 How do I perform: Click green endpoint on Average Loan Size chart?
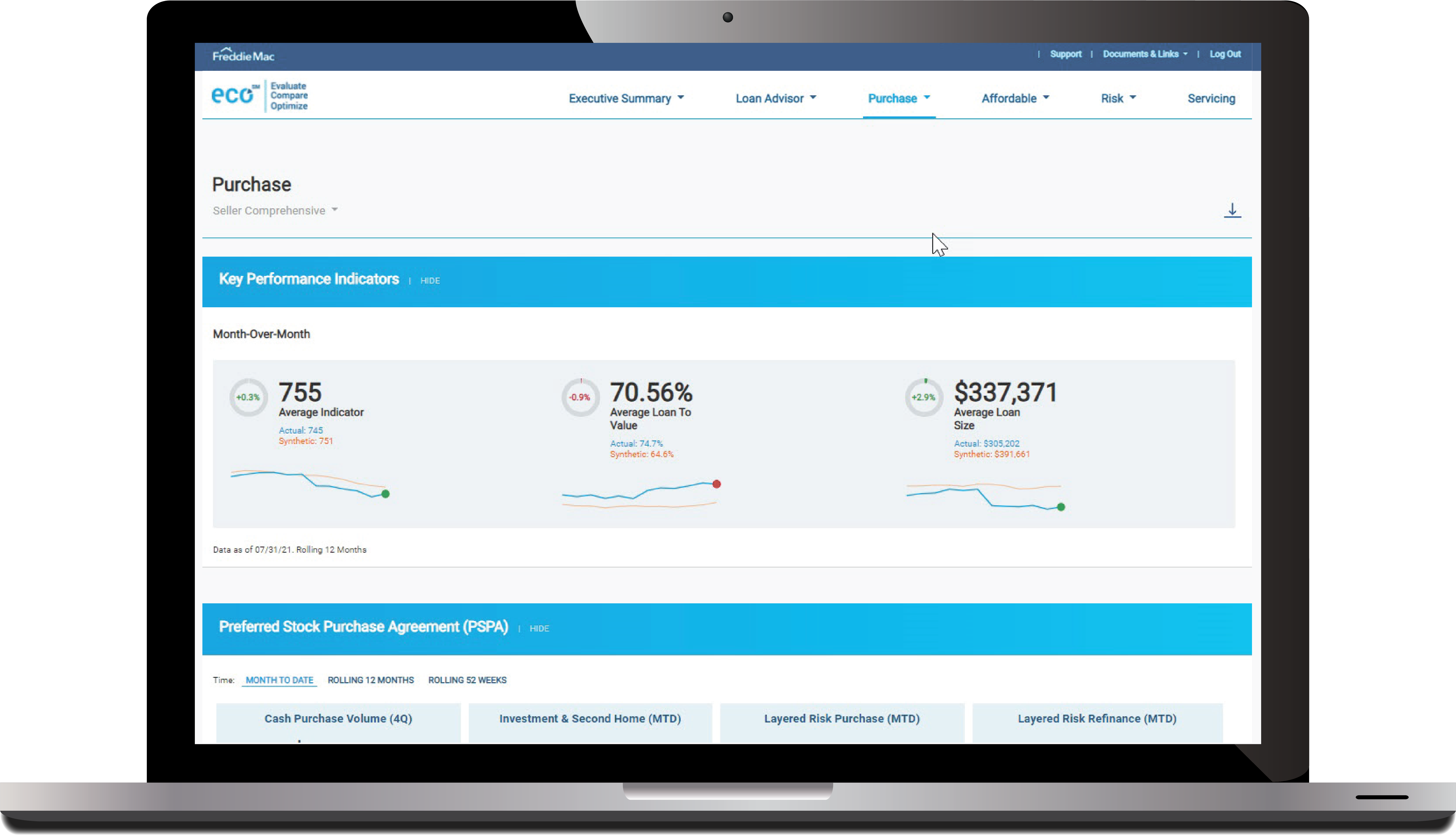(x=1061, y=507)
